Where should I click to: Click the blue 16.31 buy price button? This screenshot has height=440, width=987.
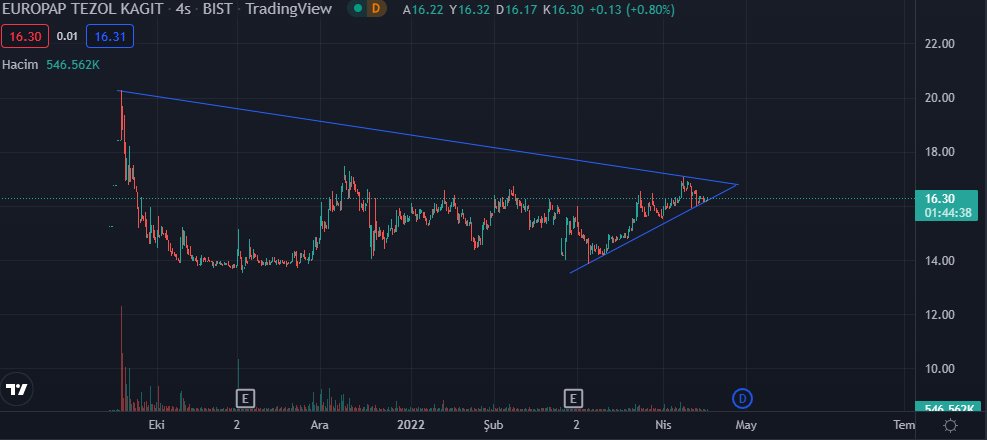tap(110, 36)
